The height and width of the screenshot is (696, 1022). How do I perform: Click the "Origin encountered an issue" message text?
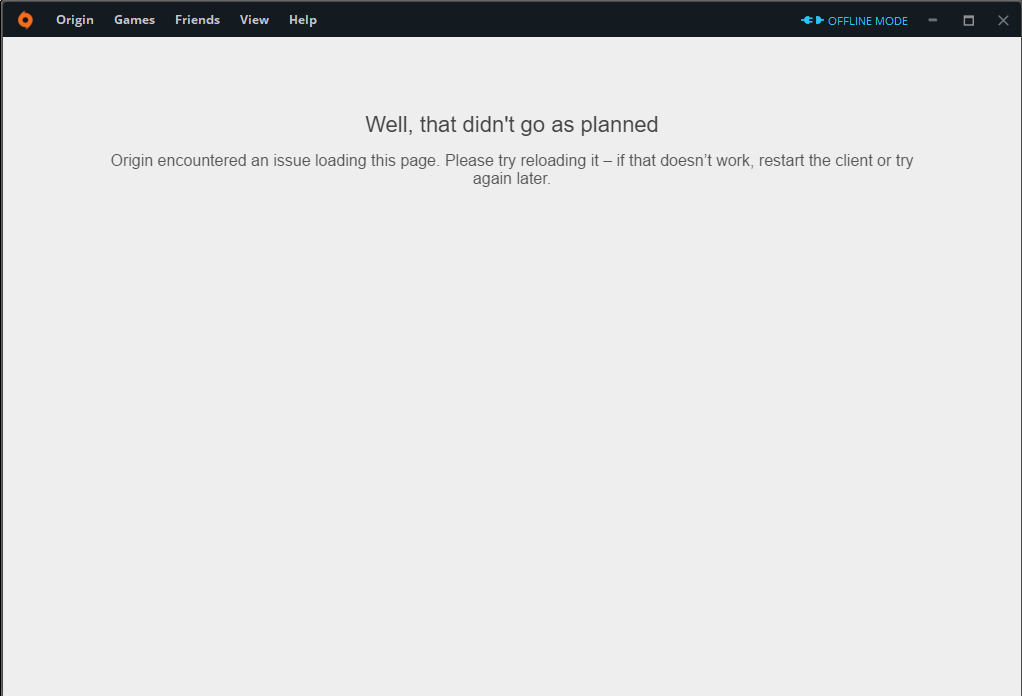click(512, 169)
